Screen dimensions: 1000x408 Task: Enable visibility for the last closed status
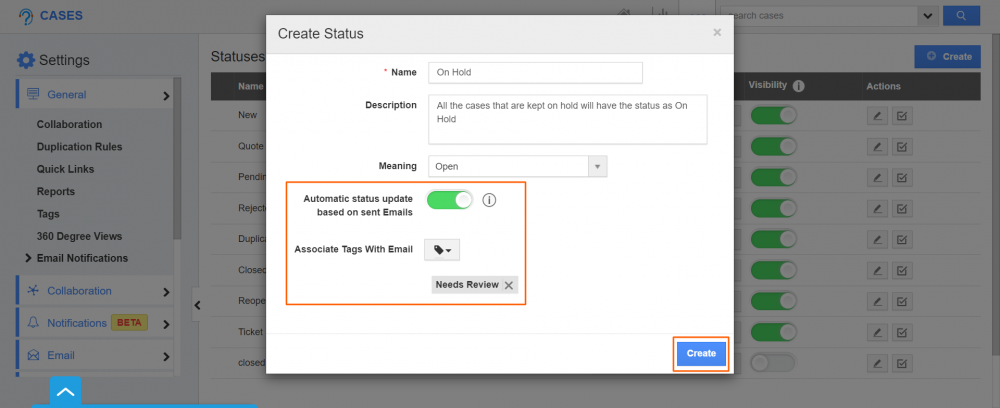click(773, 362)
